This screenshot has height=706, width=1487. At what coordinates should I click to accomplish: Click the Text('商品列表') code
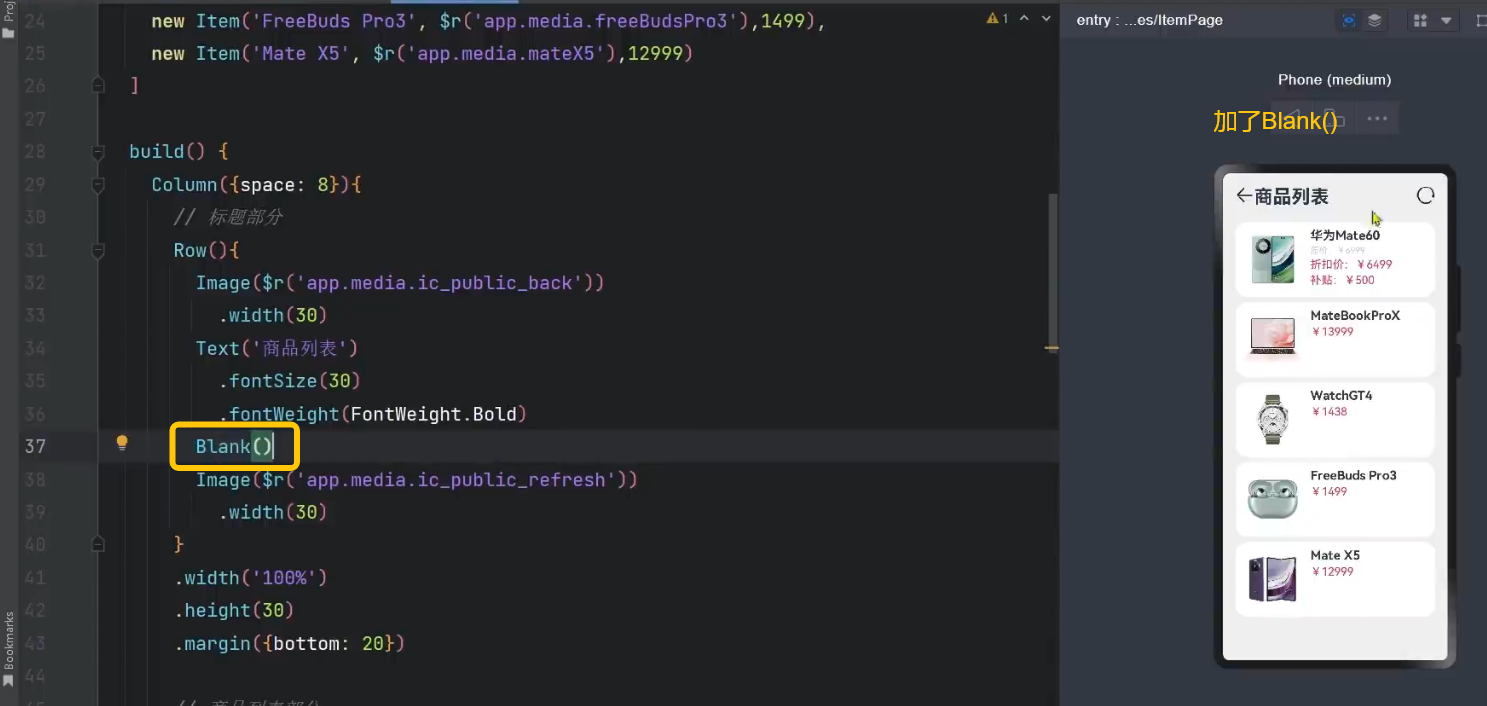point(277,348)
